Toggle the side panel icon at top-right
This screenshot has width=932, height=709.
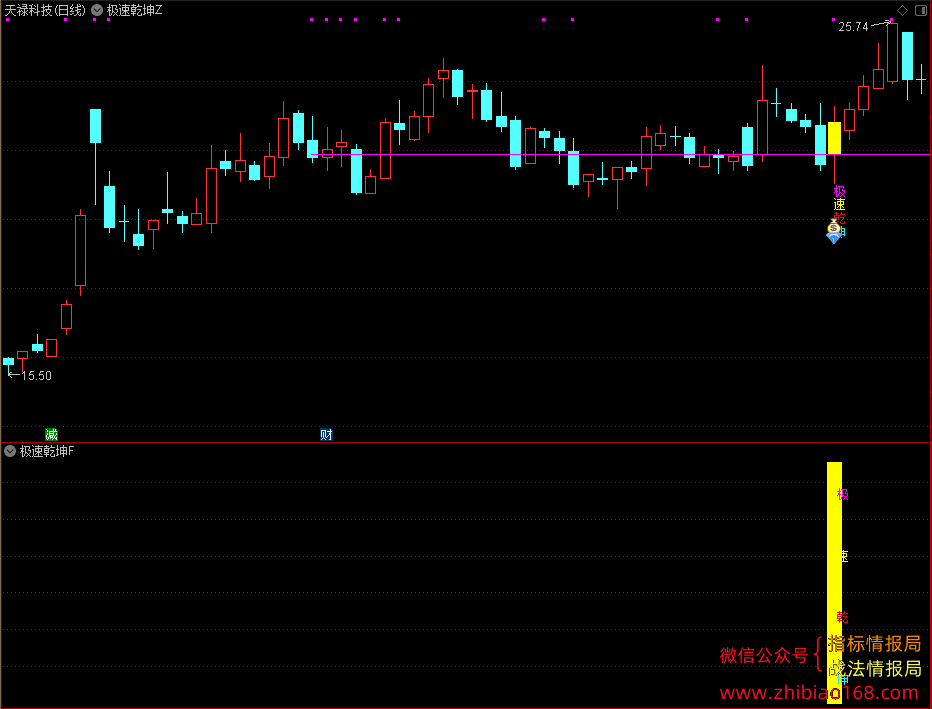coord(920,10)
